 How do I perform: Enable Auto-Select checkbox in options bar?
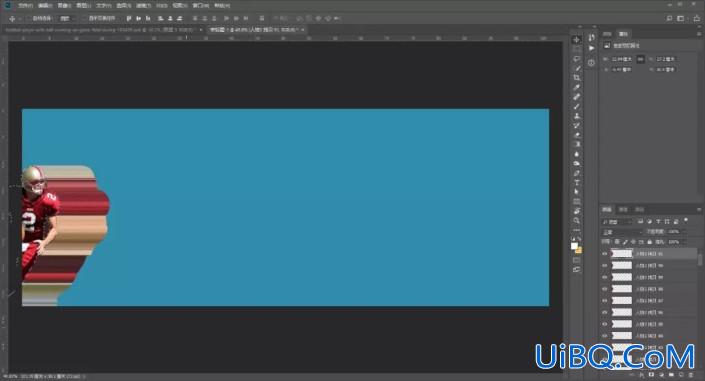(29, 18)
